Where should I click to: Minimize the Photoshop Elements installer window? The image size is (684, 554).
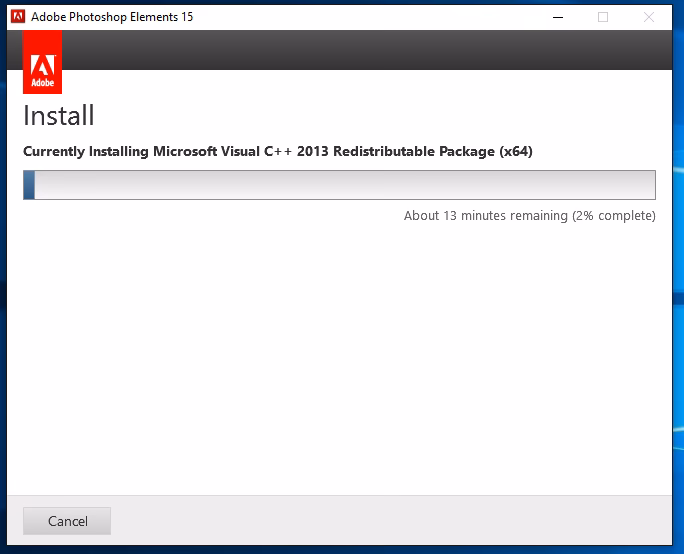pos(556,17)
